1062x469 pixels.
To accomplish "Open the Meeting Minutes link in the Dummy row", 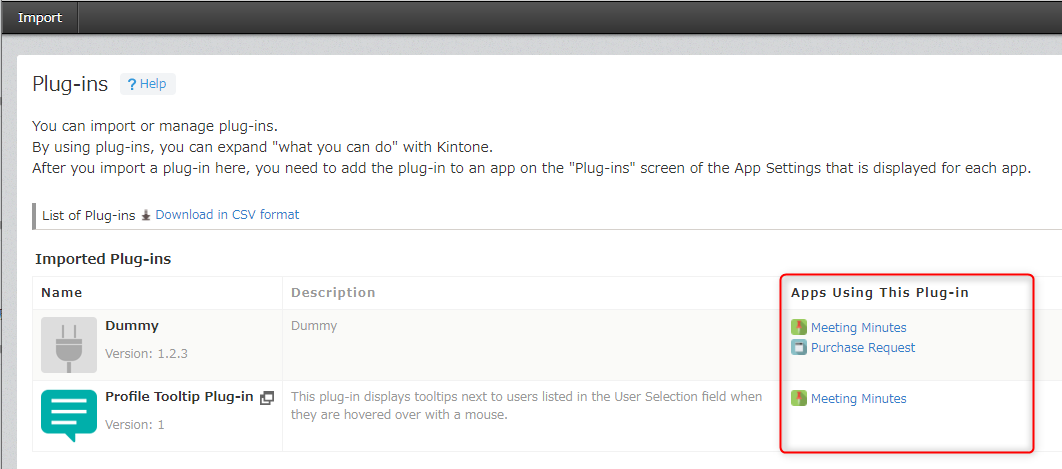I will tap(858, 328).
